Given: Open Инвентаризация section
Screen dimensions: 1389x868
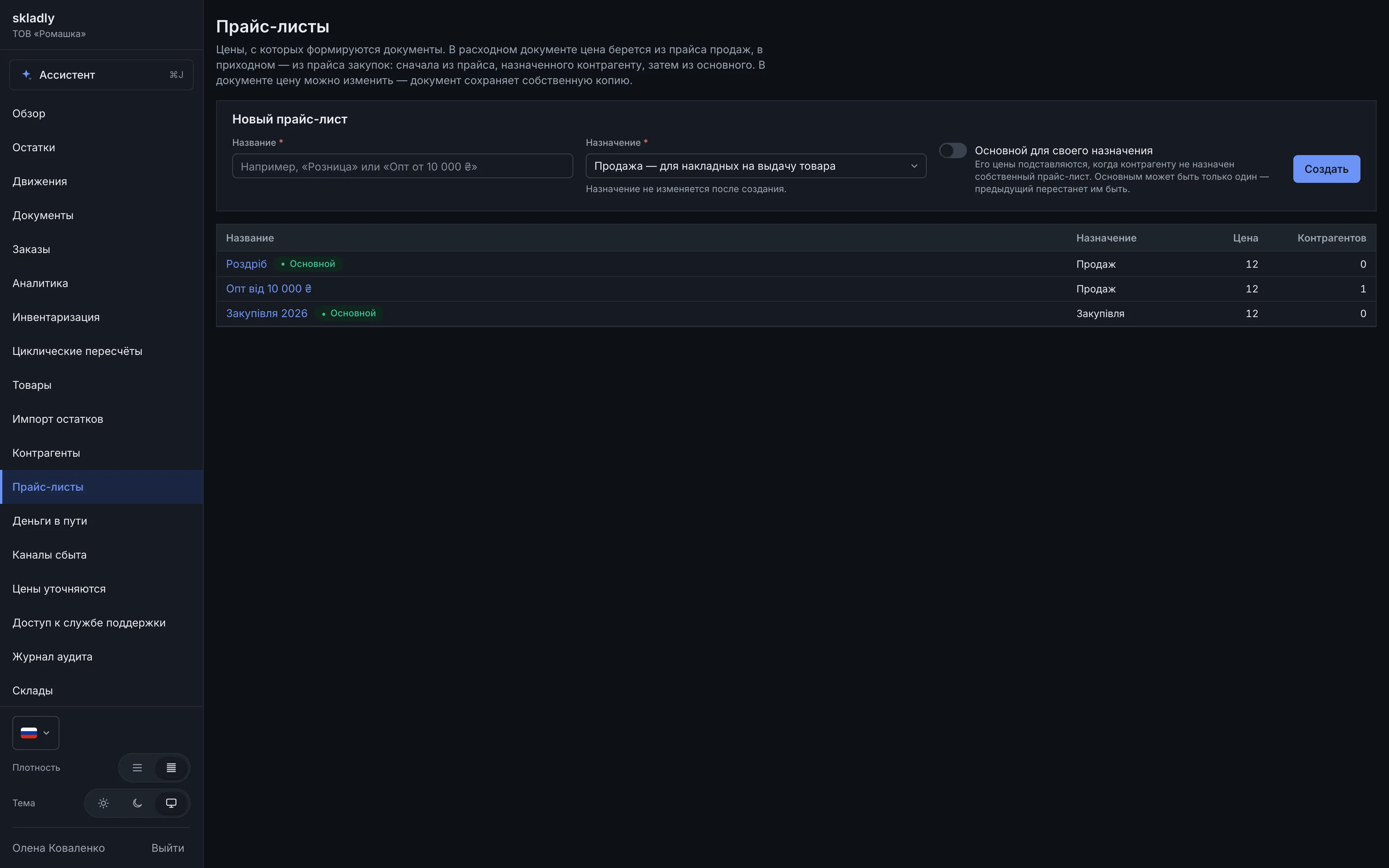Looking at the screenshot, I should 101,317.
